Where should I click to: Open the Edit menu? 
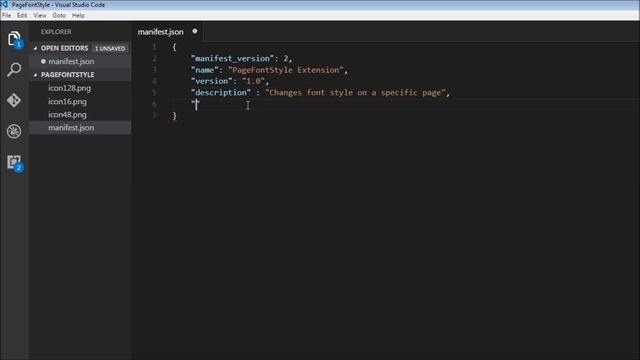[22, 16]
